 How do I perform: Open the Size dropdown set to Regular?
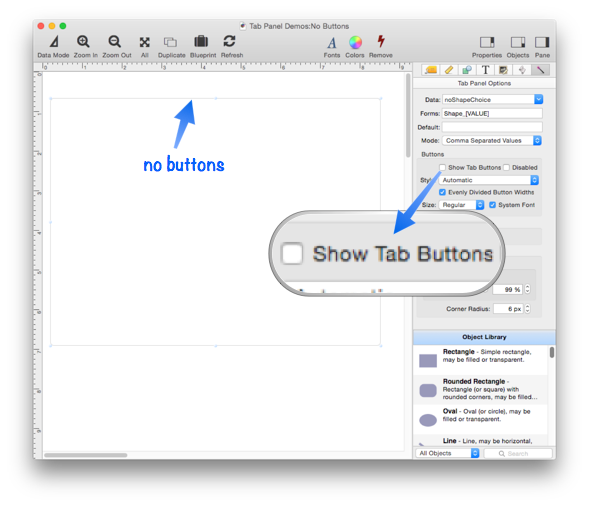(x=461, y=205)
